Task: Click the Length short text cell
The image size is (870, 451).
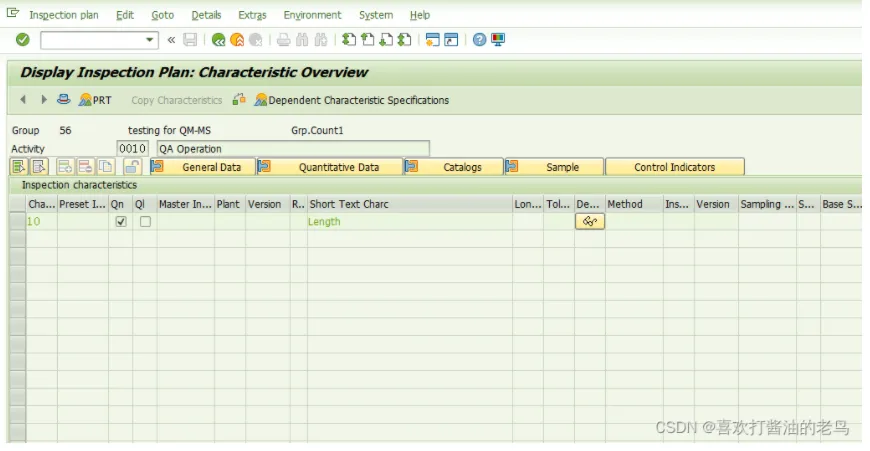Action: pyautogui.click(x=409, y=221)
